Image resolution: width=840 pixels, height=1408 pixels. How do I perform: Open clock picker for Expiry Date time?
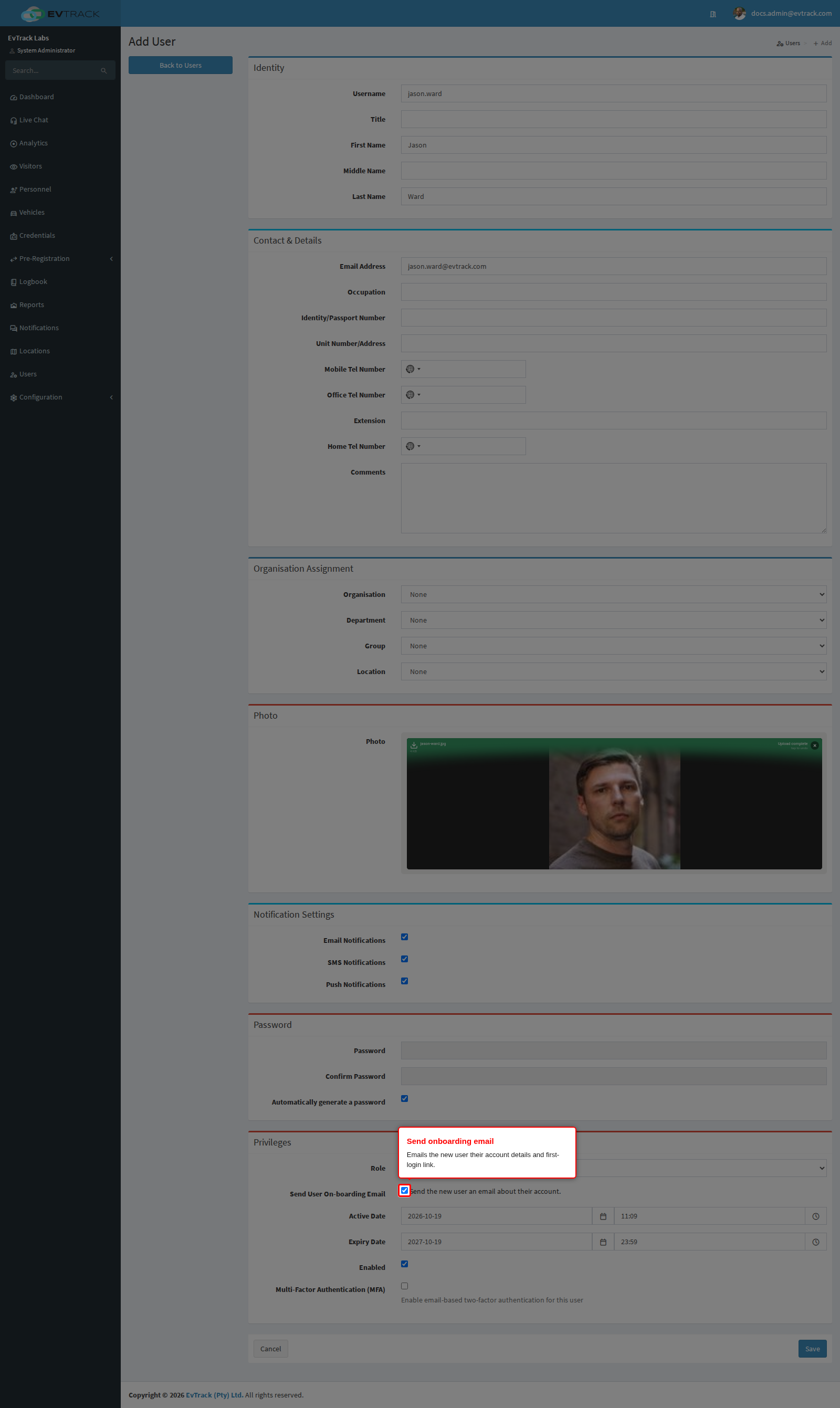point(816,1242)
